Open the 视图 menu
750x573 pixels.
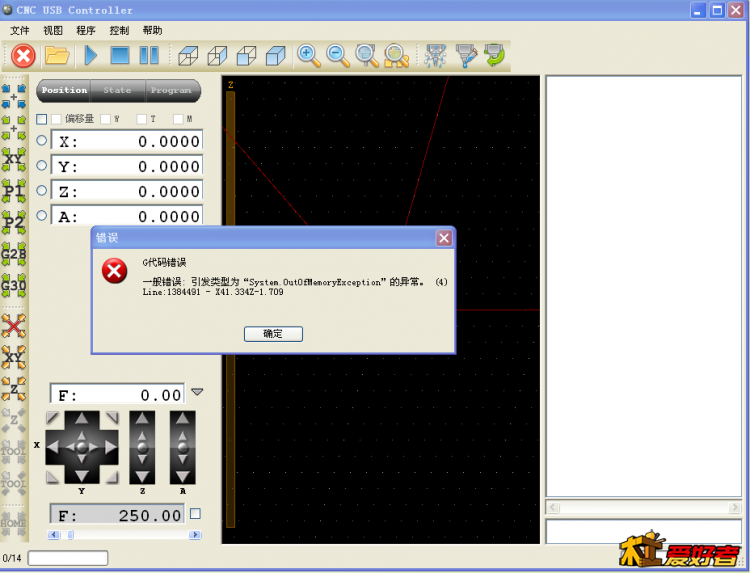pos(53,31)
